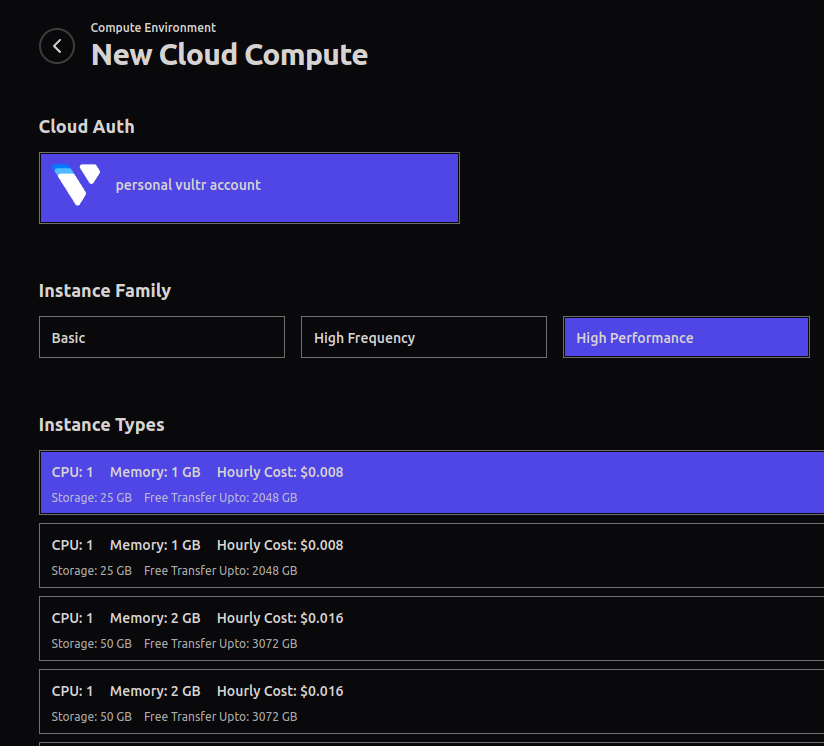Click the instance with 3072 GB free transfer

coord(430,629)
